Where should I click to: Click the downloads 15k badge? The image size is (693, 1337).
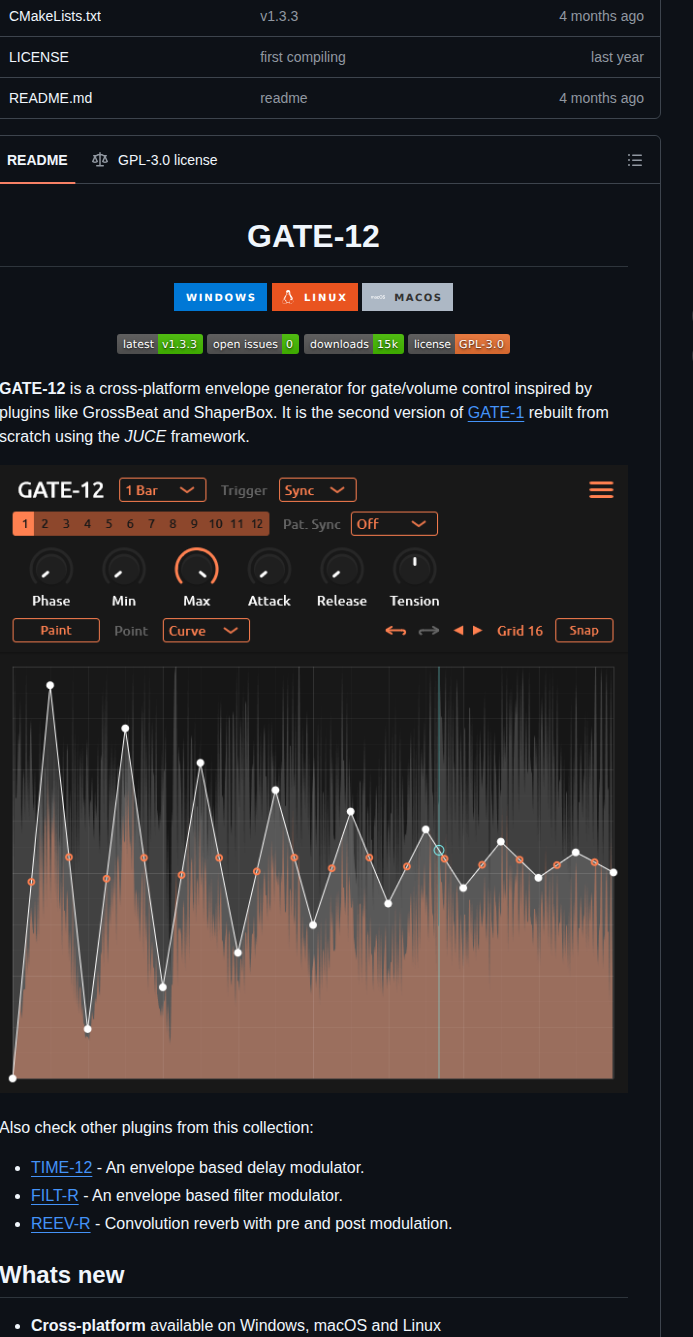pyautogui.click(x=354, y=344)
